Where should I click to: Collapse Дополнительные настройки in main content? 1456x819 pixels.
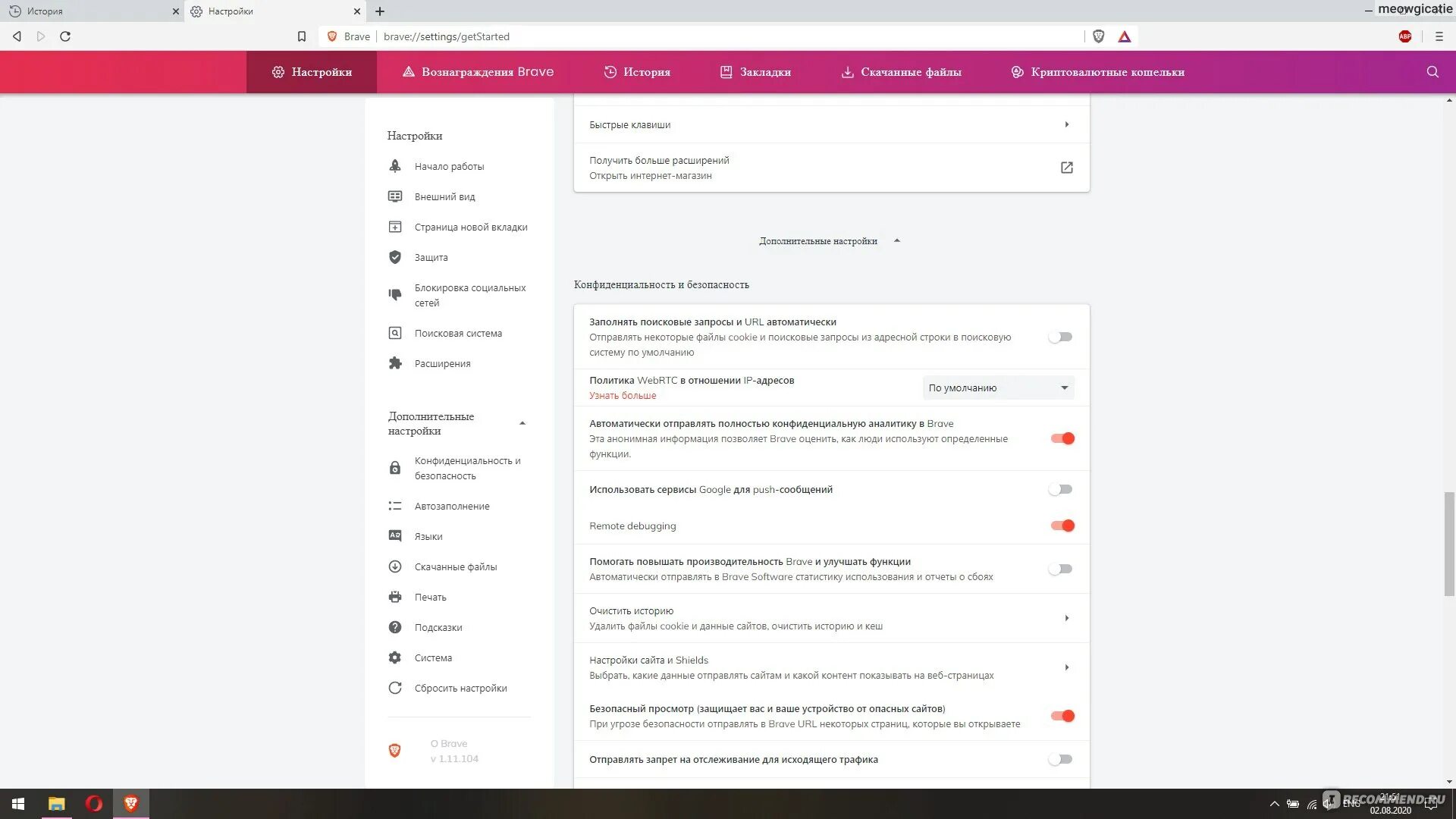click(x=830, y=241)
